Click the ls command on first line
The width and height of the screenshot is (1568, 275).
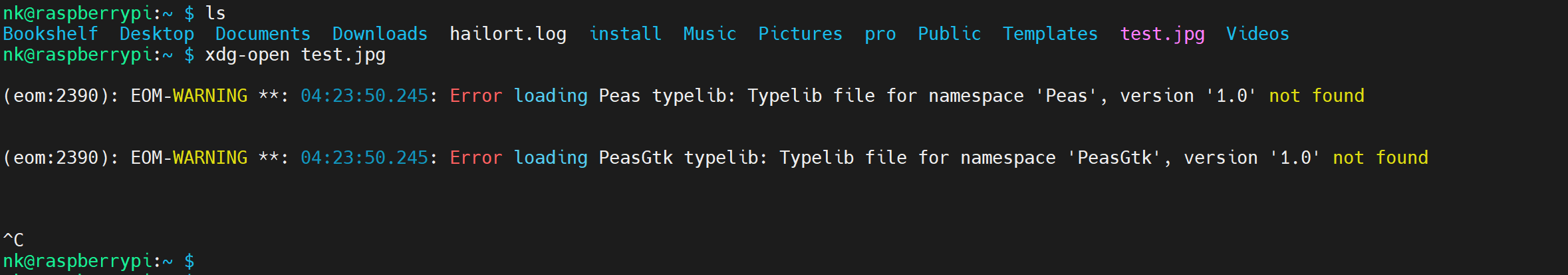point(215,13)
